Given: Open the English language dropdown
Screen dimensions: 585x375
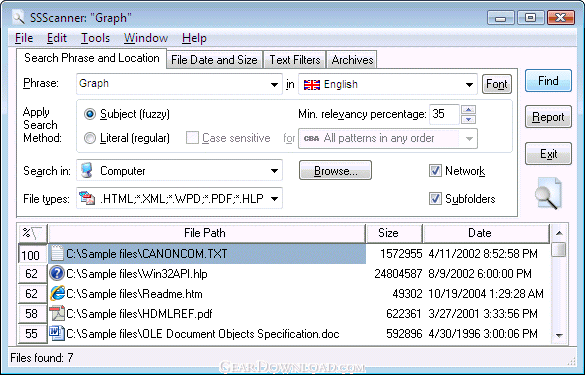Looking at the screenshot, I should pyautogui.click(x=469, y=85).
